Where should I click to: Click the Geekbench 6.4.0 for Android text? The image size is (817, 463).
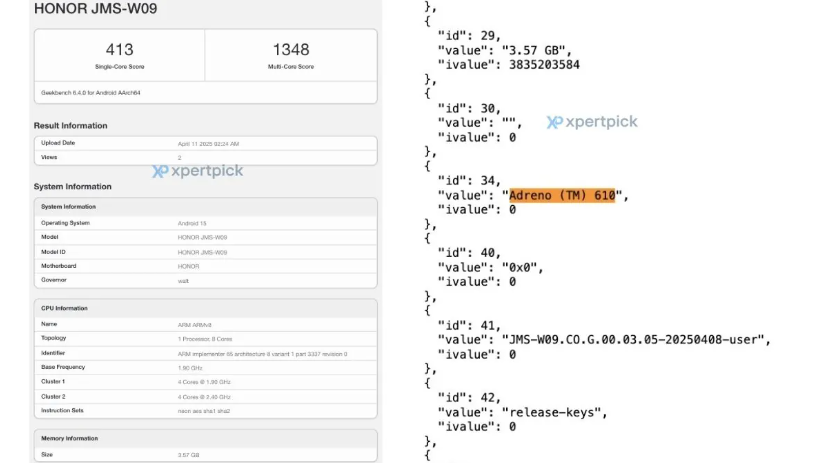(88, 91)
